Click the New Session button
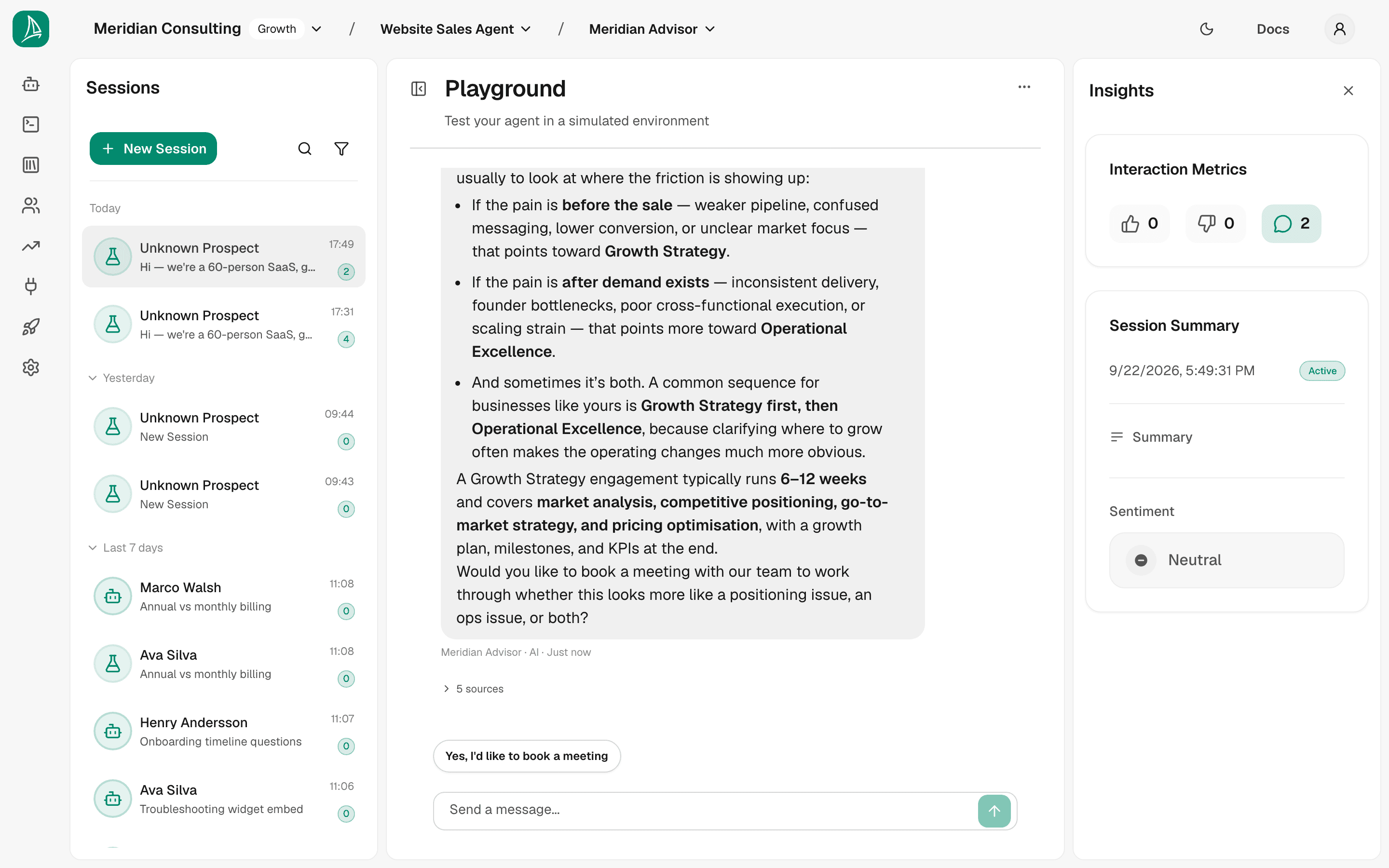The width and height of the screenshot is (1389, 868). coord(153,149)
